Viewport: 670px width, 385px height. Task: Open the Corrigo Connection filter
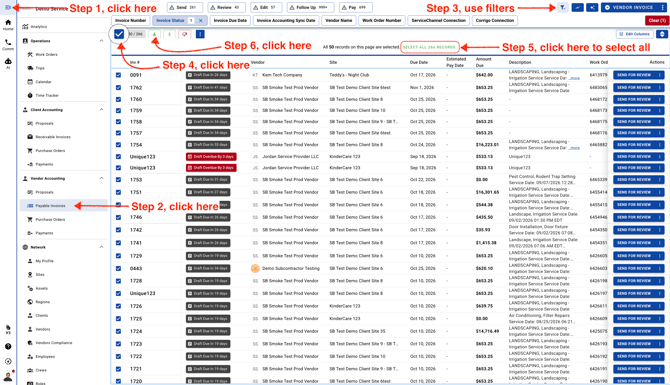pos(494,21)
